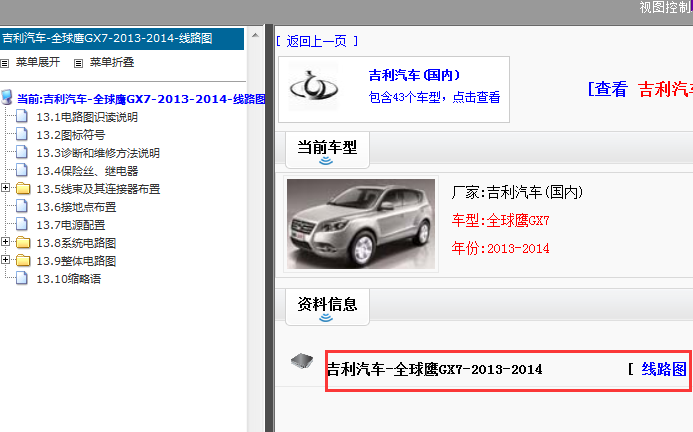This screenshot has height=432, width=693.
Task: Click page icon for 13.7电源配置
Action: coord(22,225)
